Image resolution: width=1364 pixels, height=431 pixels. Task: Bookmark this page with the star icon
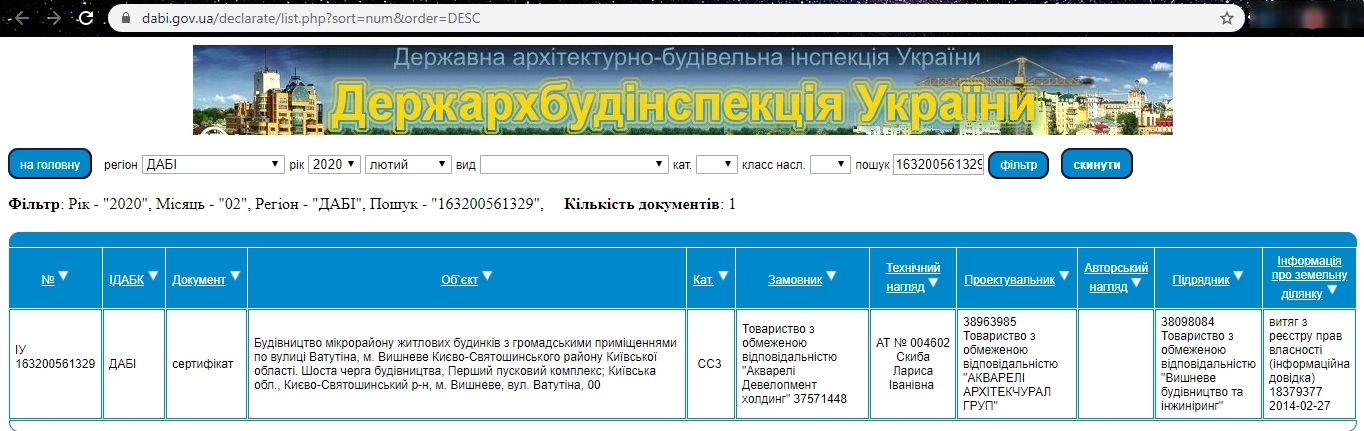coord(1227,18)
